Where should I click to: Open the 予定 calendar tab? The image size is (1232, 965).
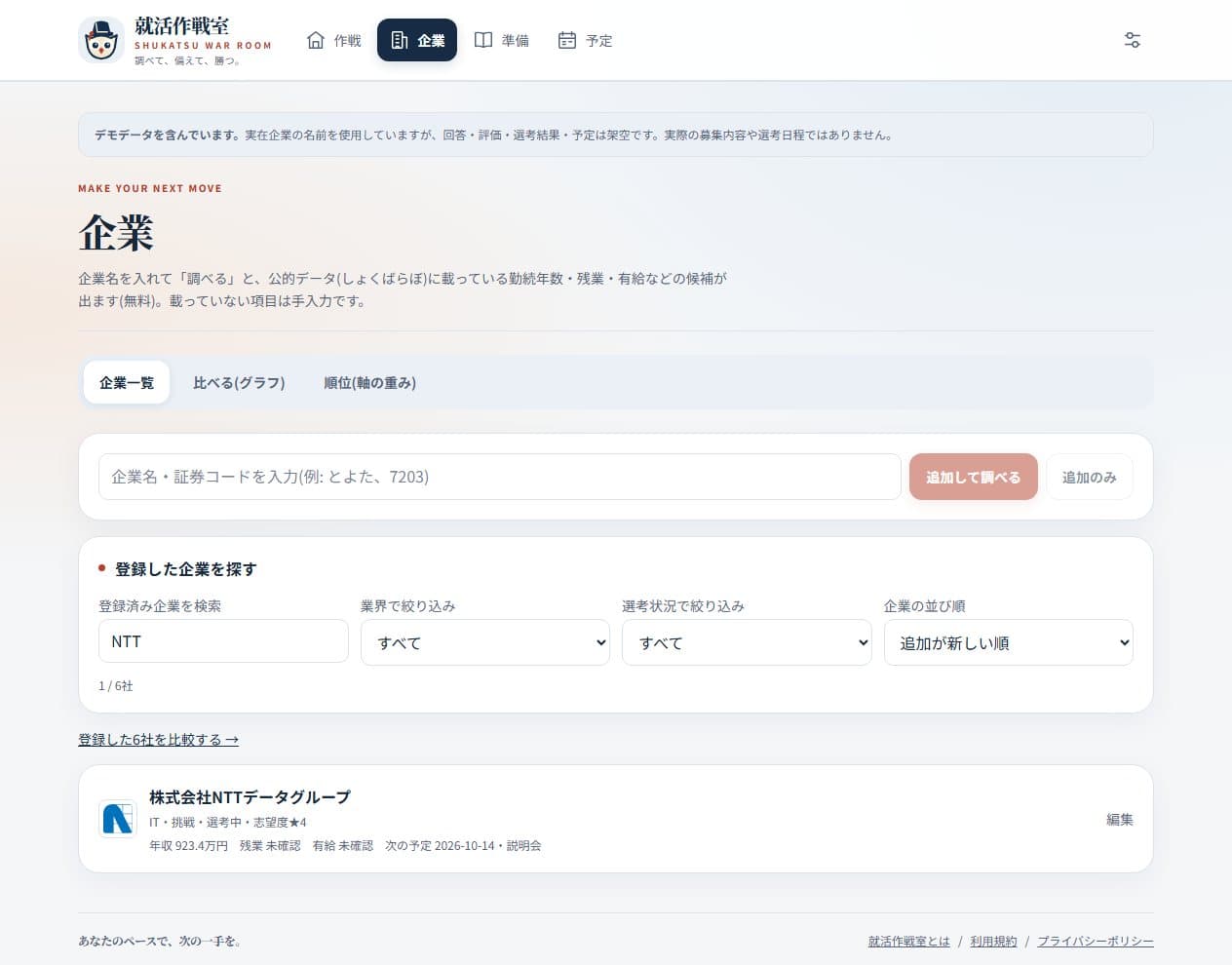pyautogui.click(x=586, y=40)
